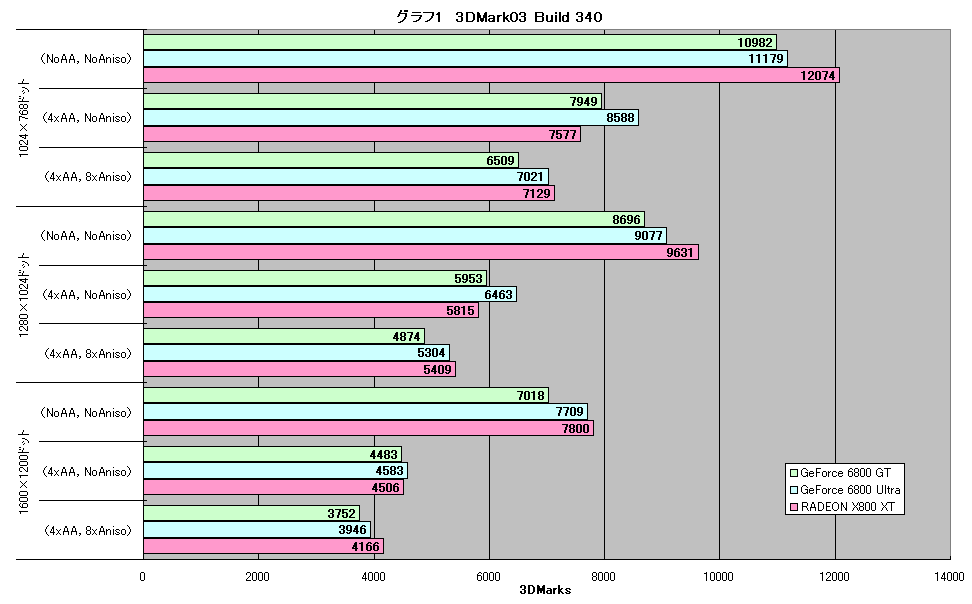Click the value label '7577'
Image resolution: width=972 pixels, height=604 pixels.
coord(562,134)
